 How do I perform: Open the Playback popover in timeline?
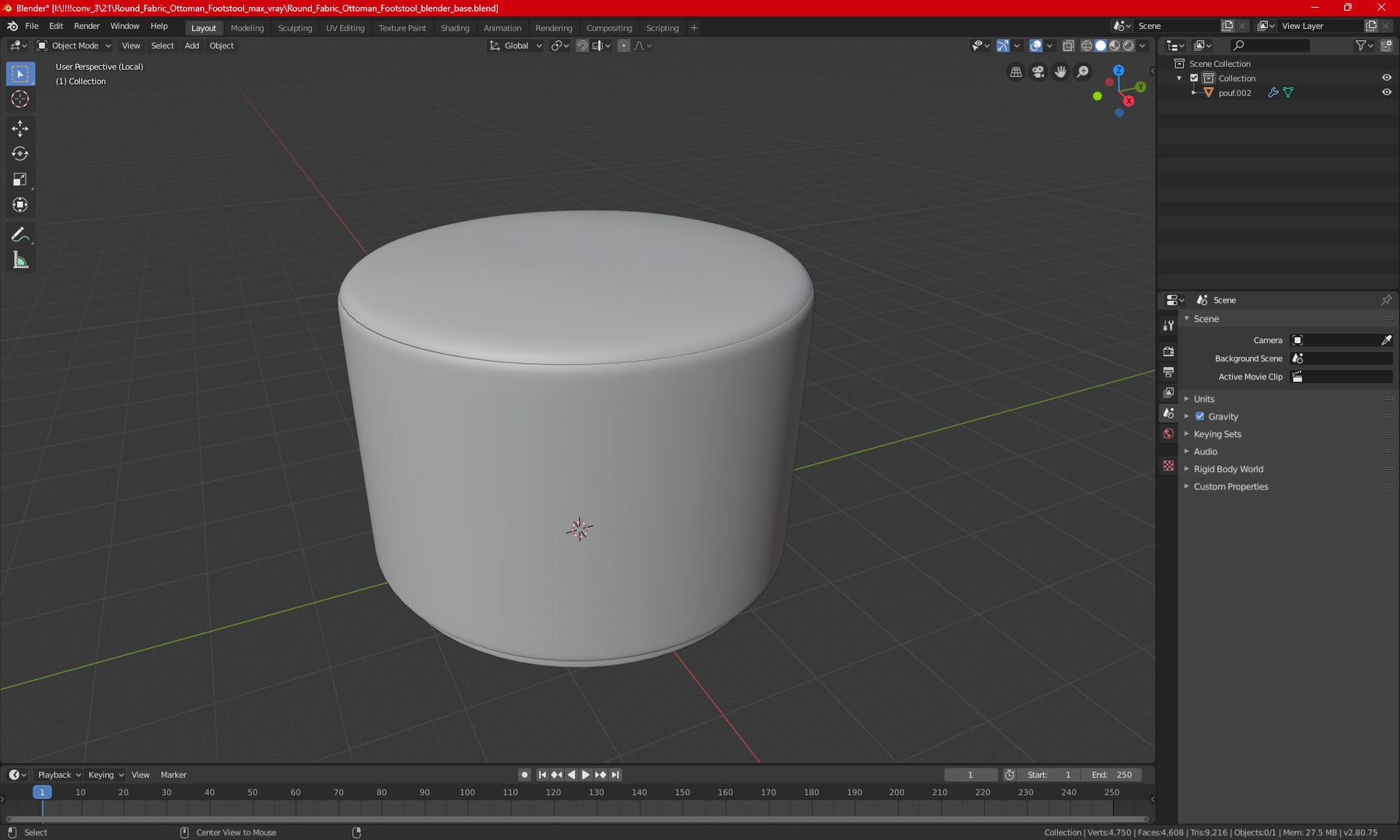(x=59, y=775)
